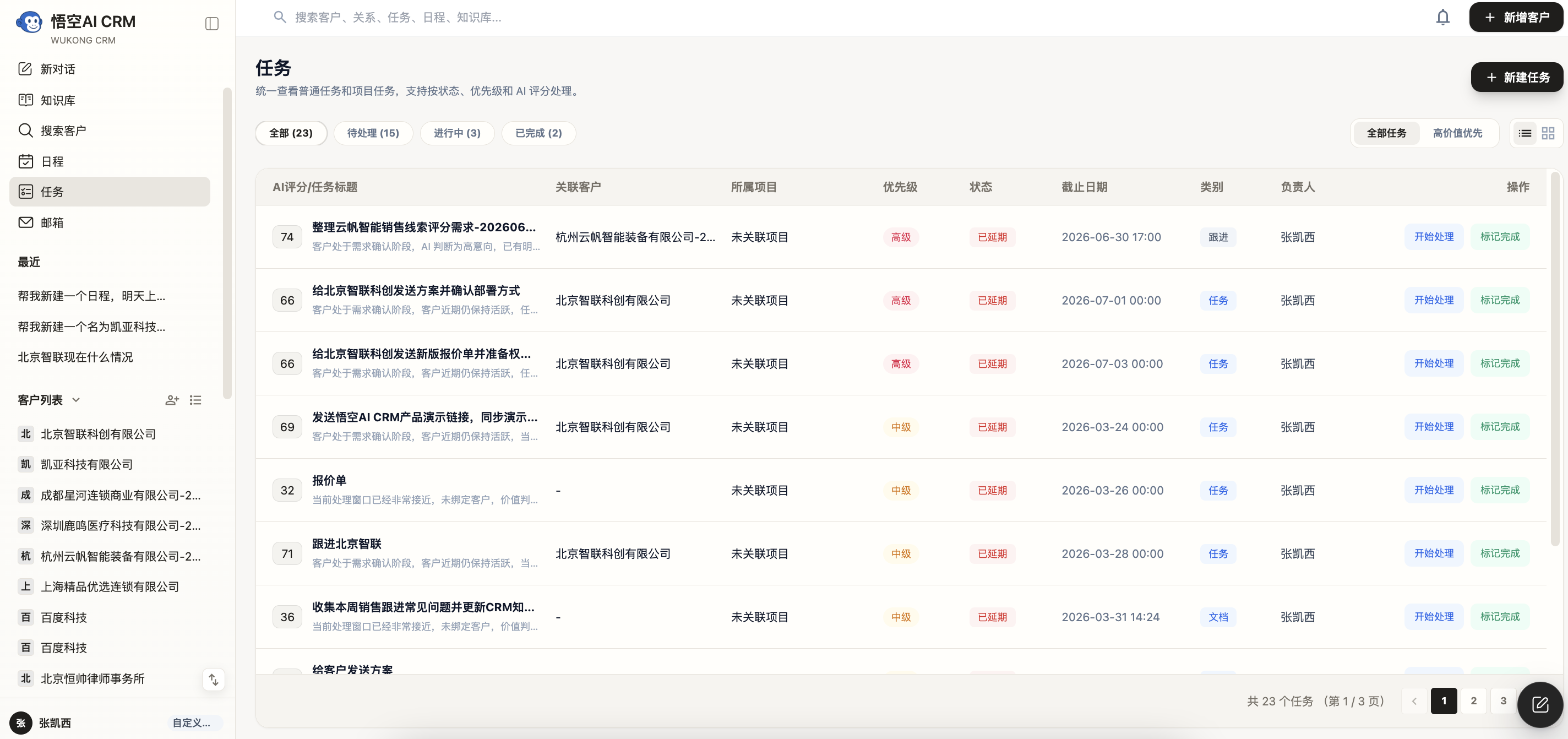Click list filter icon beside 客户列表
The height and width of the screenshot is (739, 1568).
[x=195, y=400]
